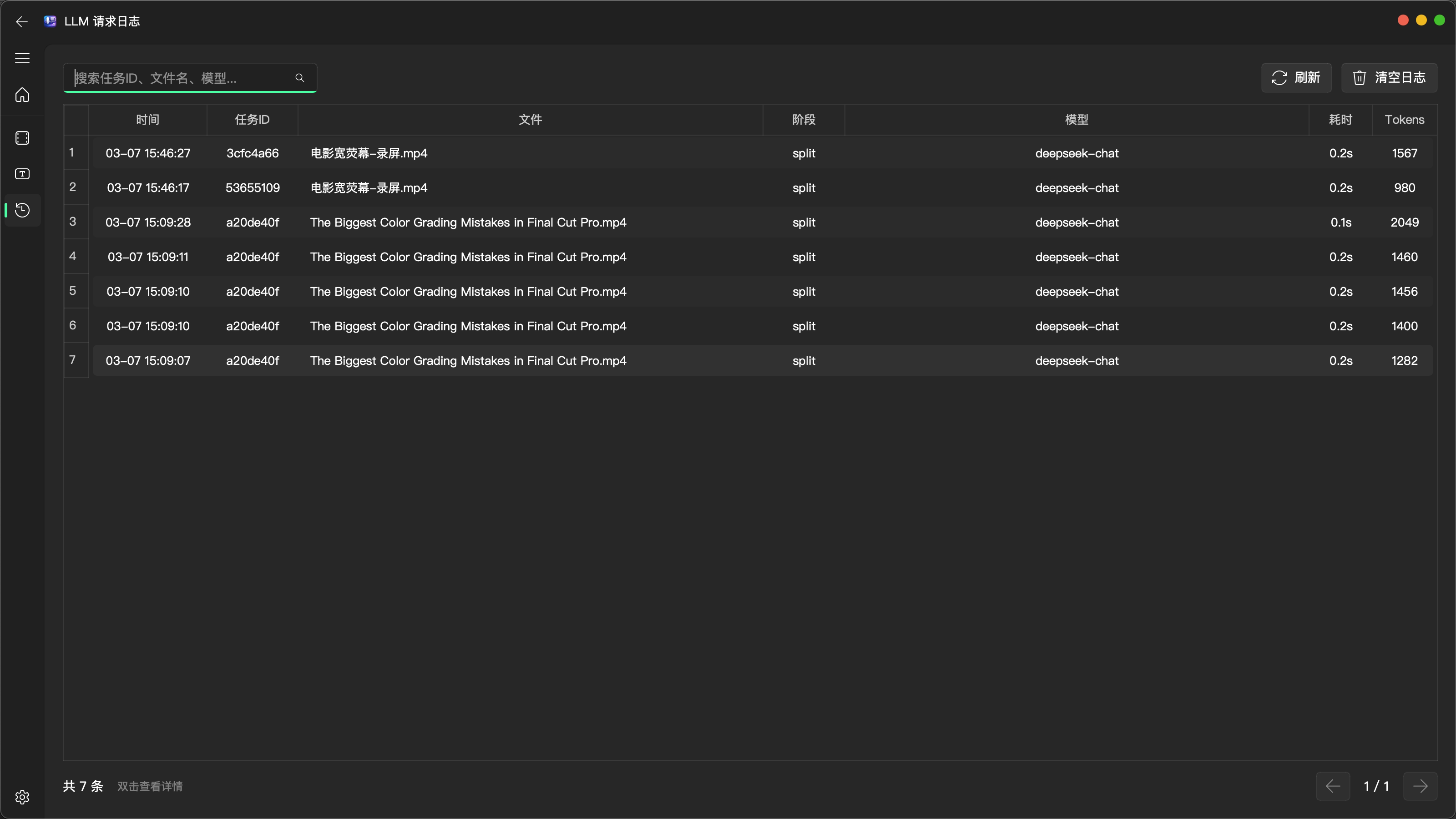
Task: Click the search magnifier icon
Action: point(299,78)
